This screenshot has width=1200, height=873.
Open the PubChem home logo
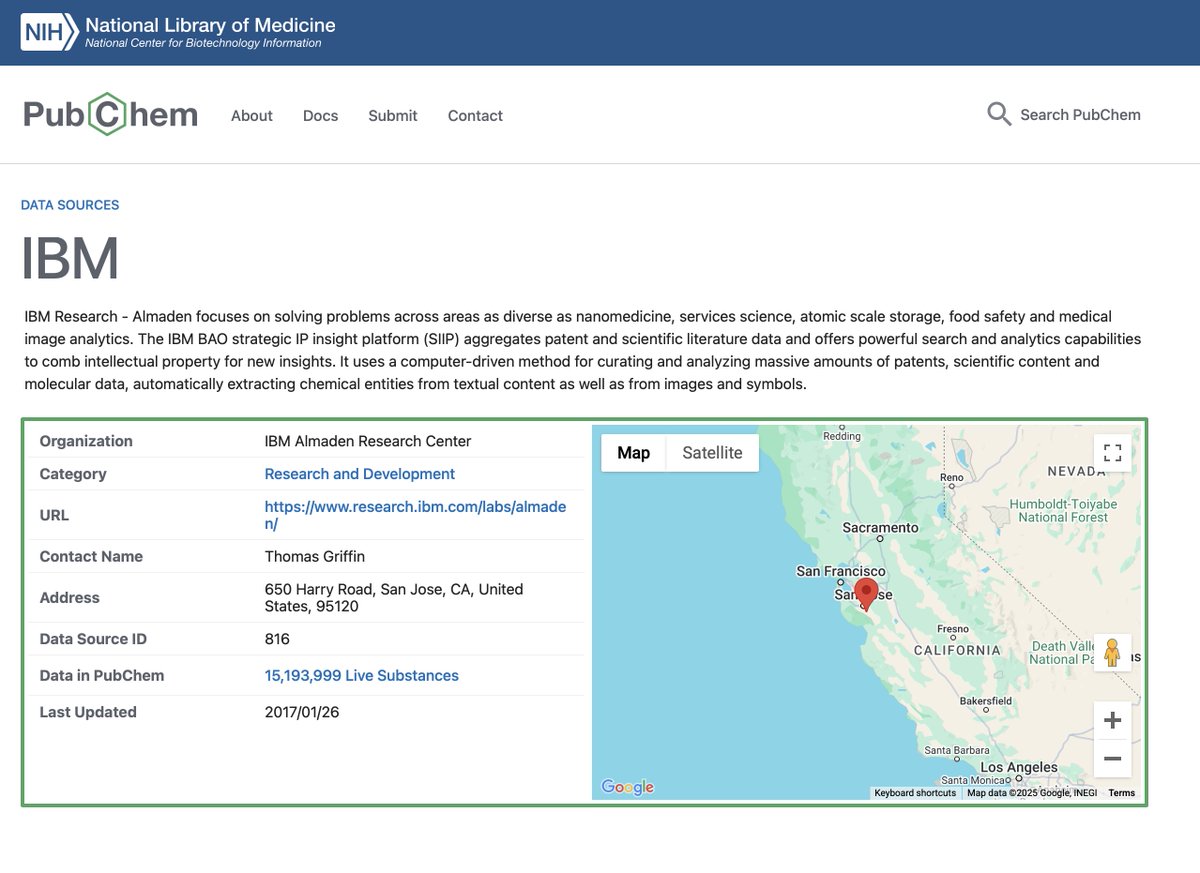click(x=110, y=115)
